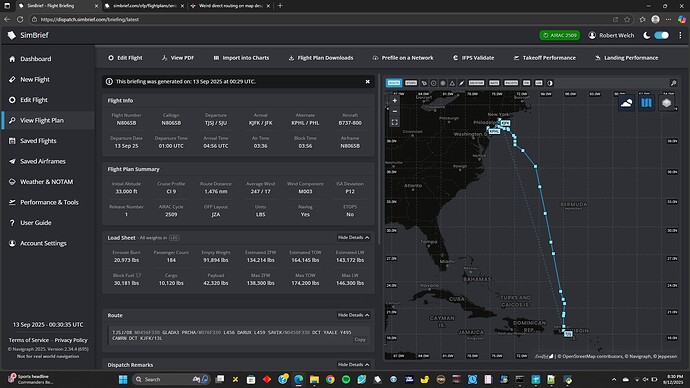
Task: Toggle the NATS tracks map layer
Action: (494, 83)
